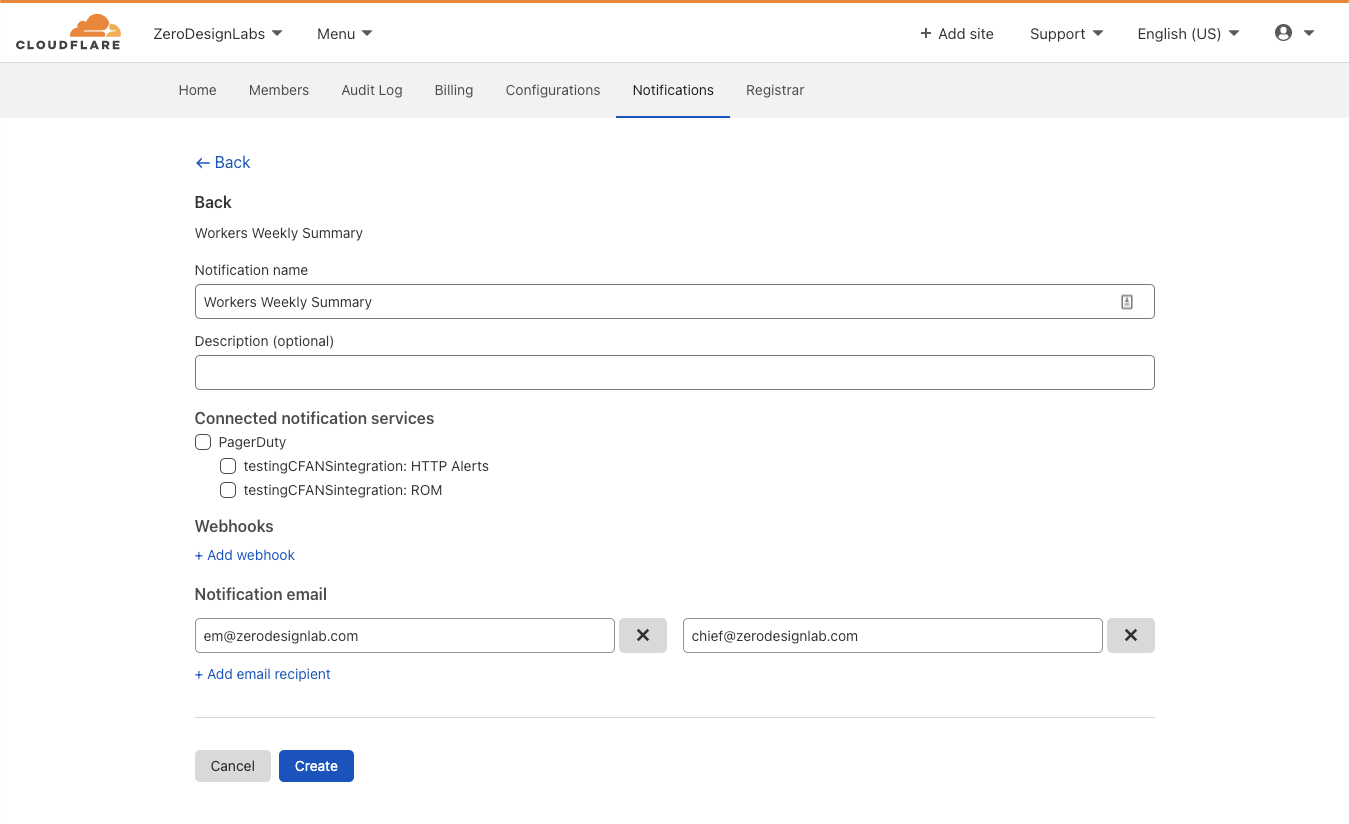1349x824 pixels.
Task: Focus the Description (optional) input field
Action: point(675,372)
